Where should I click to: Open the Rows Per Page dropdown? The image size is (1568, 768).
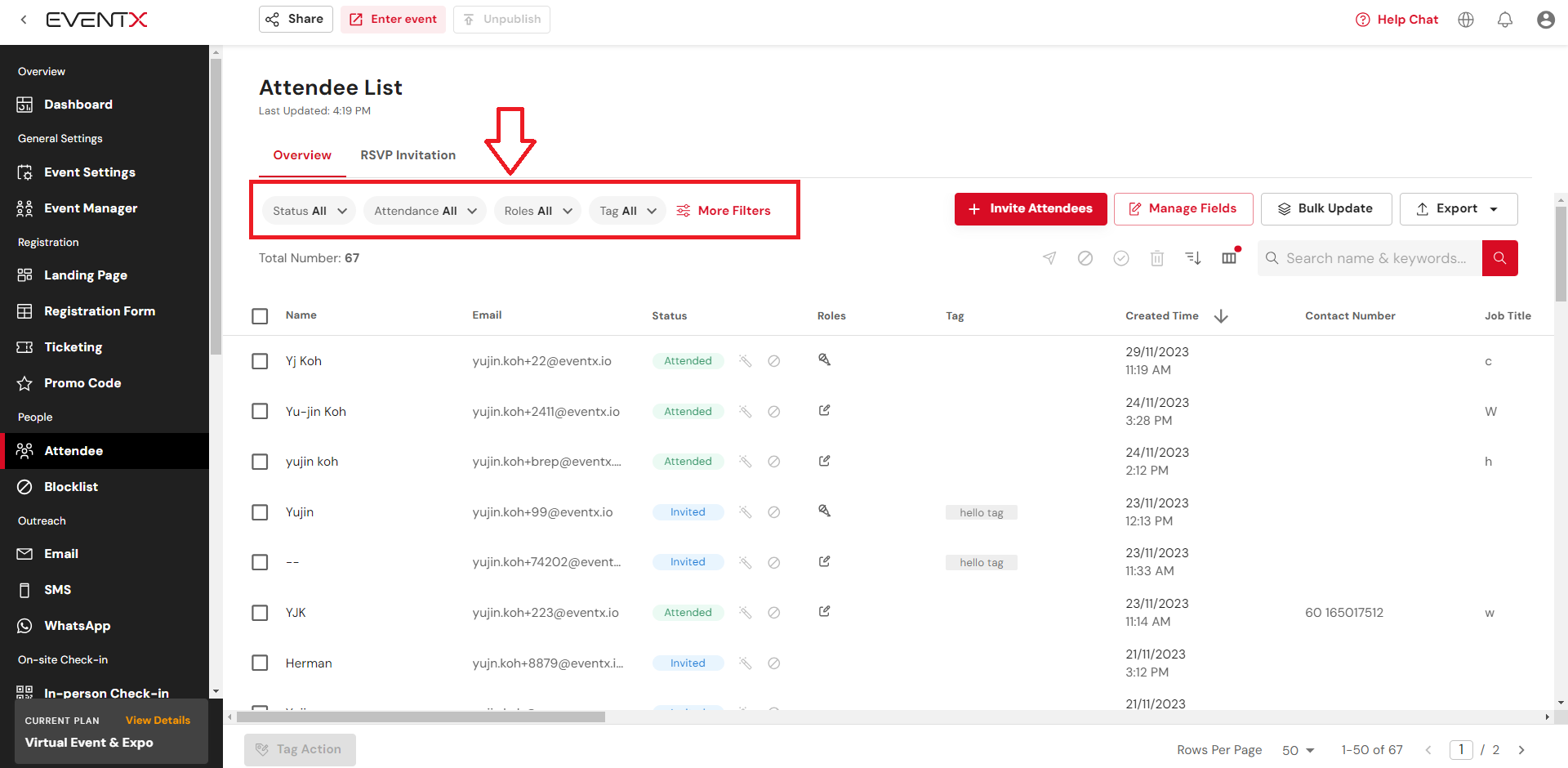click(1298, 750)
